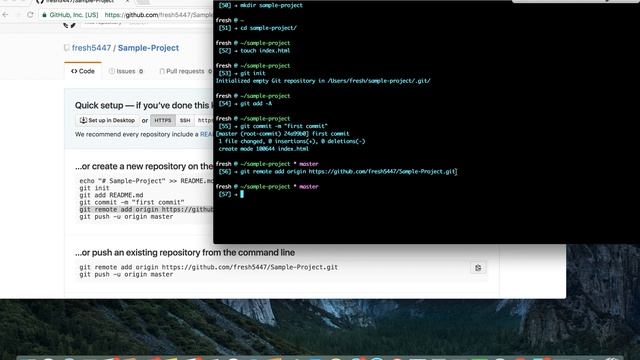Select the SSH clone option
640x360 pixels.
pyautogui.click(x=185, y=120)
